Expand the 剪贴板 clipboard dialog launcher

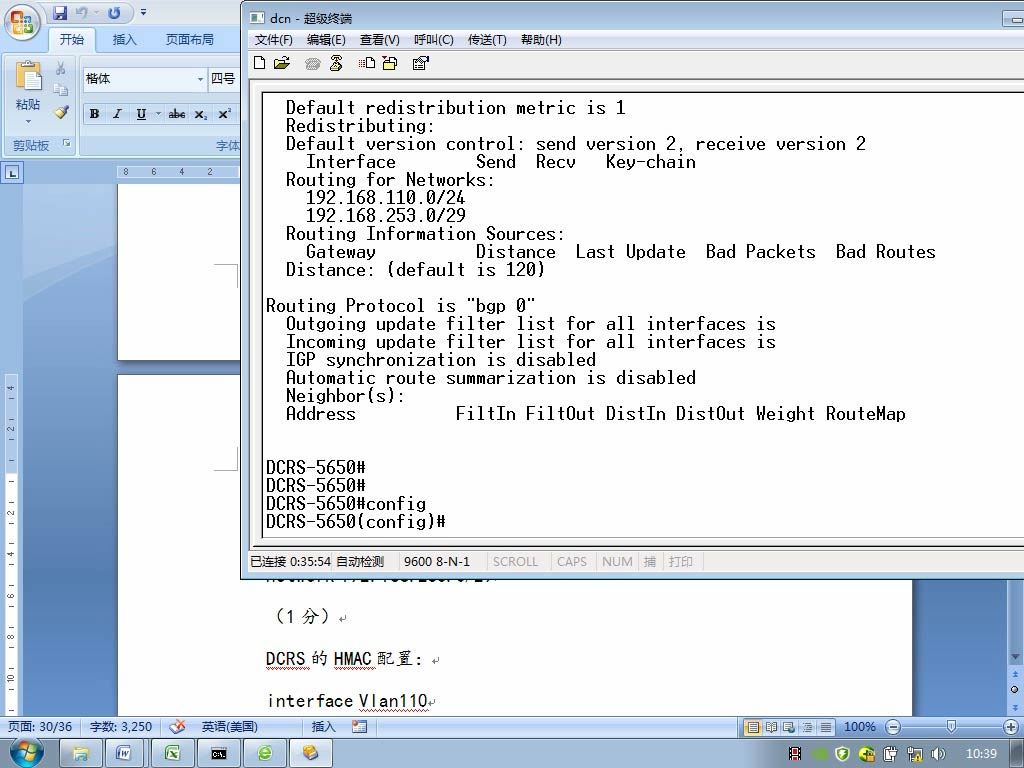(67, 143)
